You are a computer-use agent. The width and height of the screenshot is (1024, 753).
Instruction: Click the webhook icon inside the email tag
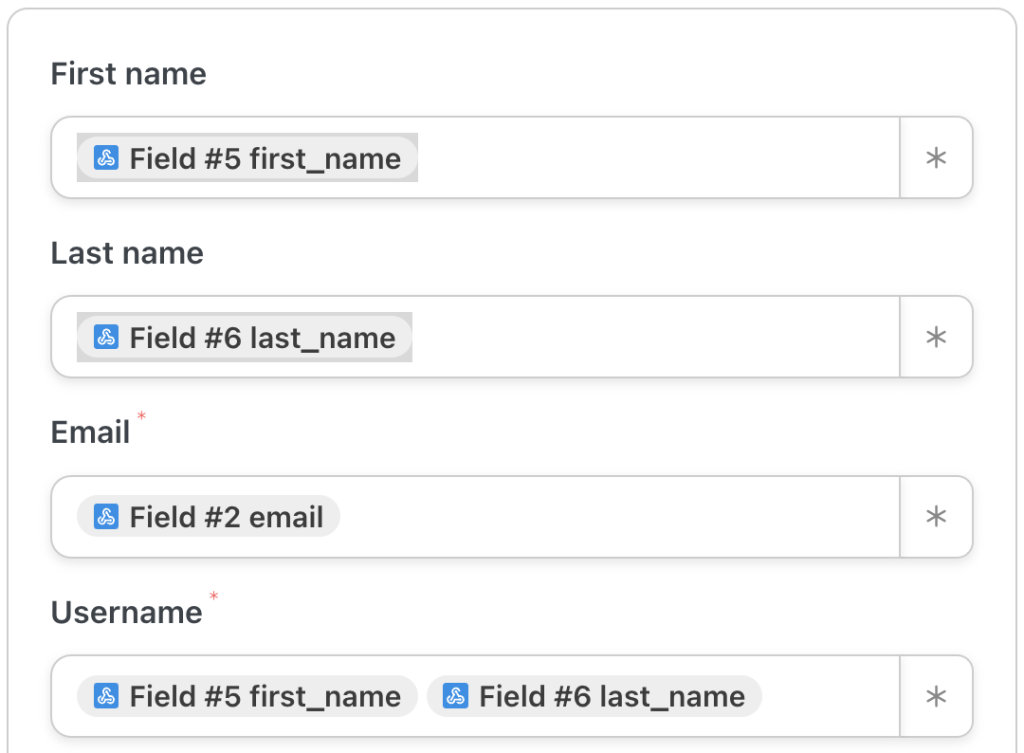[104, 517]
